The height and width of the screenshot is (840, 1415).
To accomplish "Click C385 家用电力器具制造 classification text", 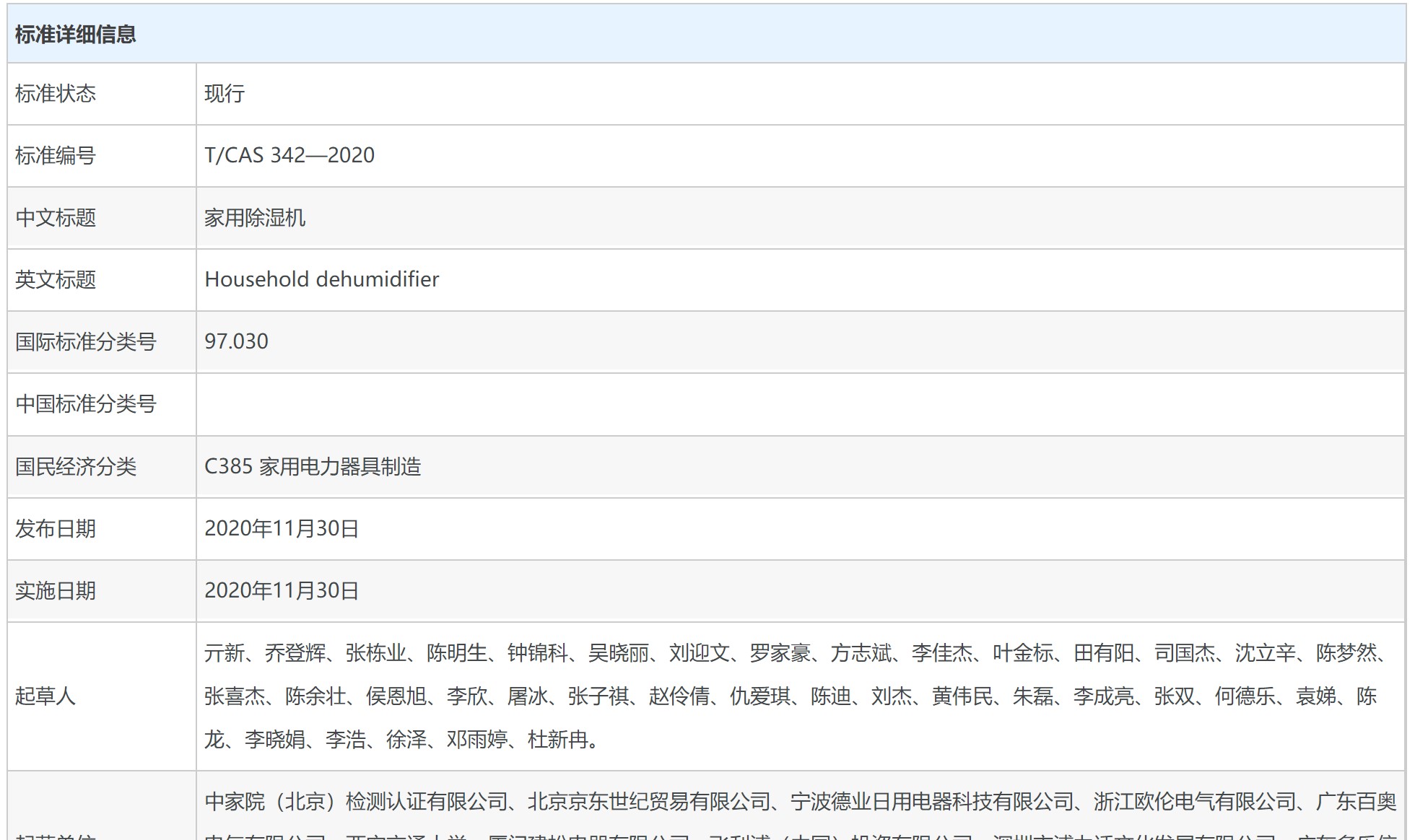I will click(x=313, y=467).
